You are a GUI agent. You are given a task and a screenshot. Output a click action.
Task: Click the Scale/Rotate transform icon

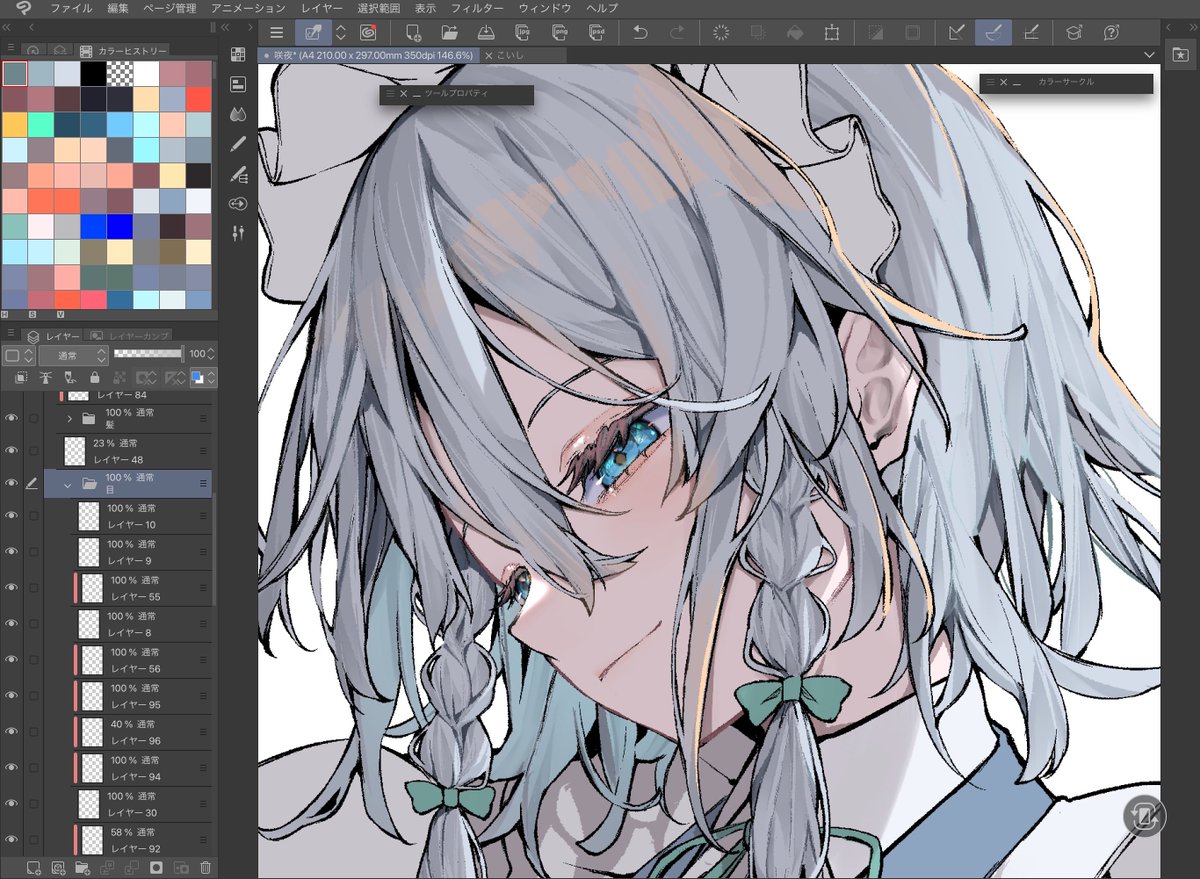click(x=831, y=33)
